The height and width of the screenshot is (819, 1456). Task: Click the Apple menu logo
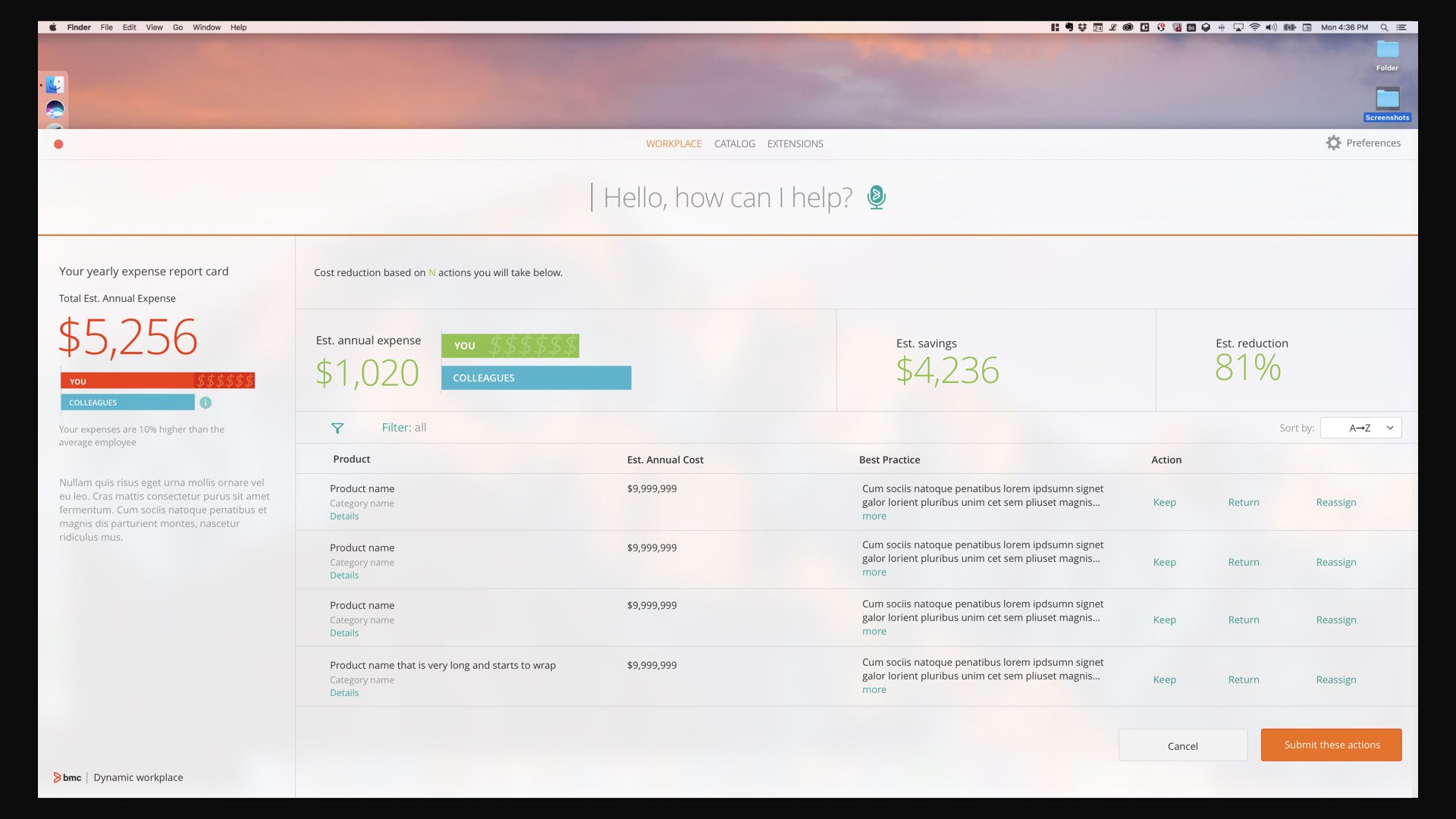pyautogui.click(x=53, y=27)
